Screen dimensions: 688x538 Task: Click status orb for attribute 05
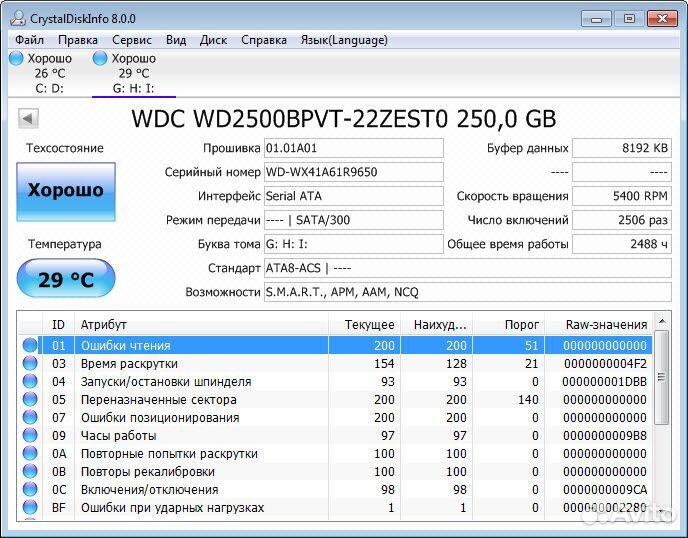pos(30,399)
